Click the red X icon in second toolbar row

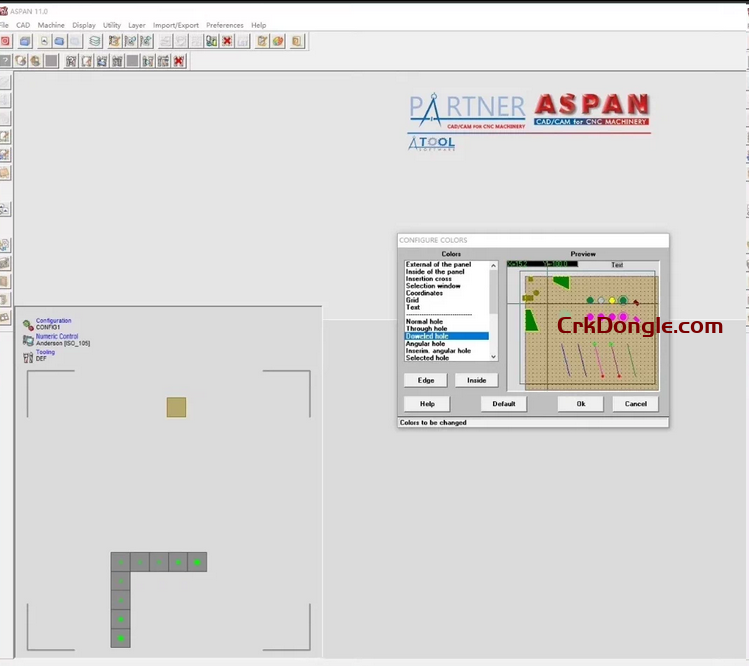click(x=179, y=61)
